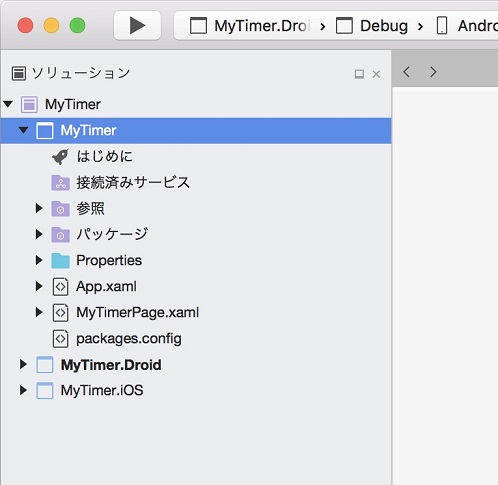Expand the MyTimer.Droid project
Image resolution: width=498 pixels, height=485 pixels.
pos(23,364)
